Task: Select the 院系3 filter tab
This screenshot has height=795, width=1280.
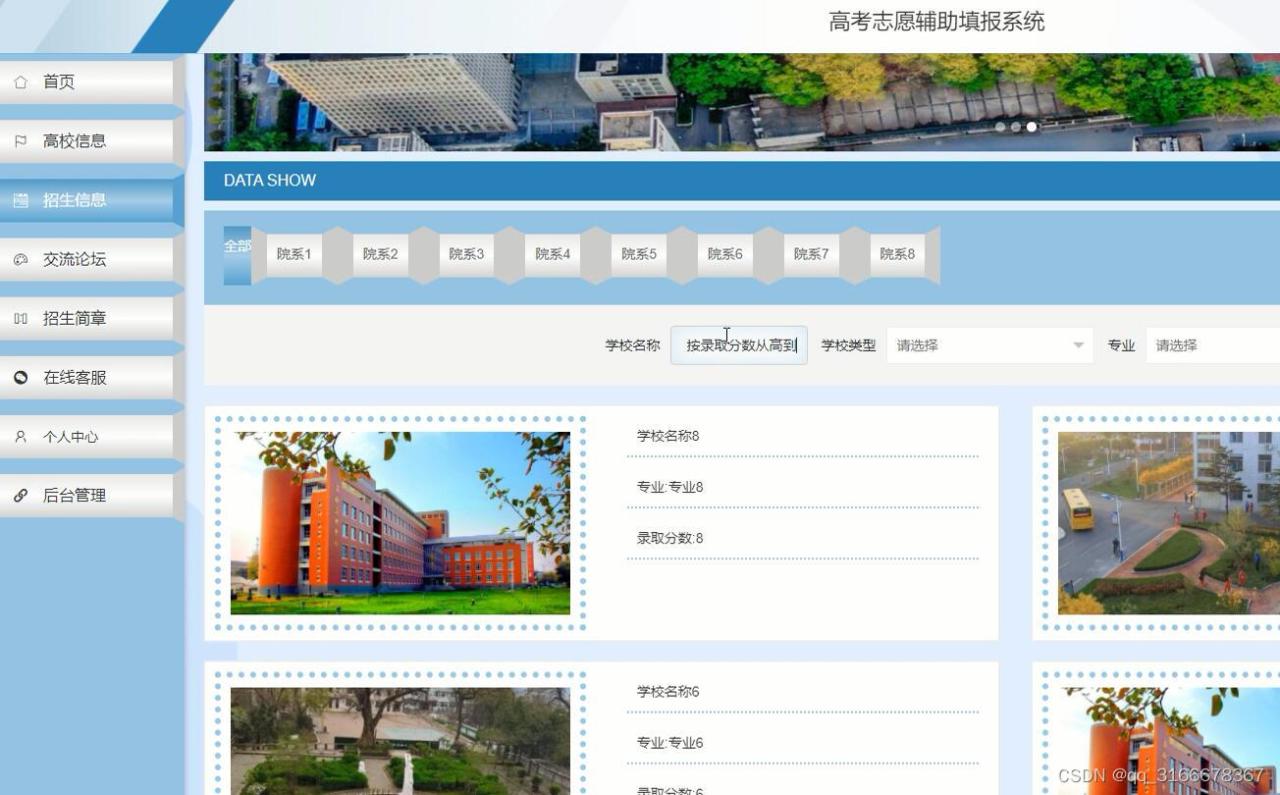Action: (x=466, y=254)
